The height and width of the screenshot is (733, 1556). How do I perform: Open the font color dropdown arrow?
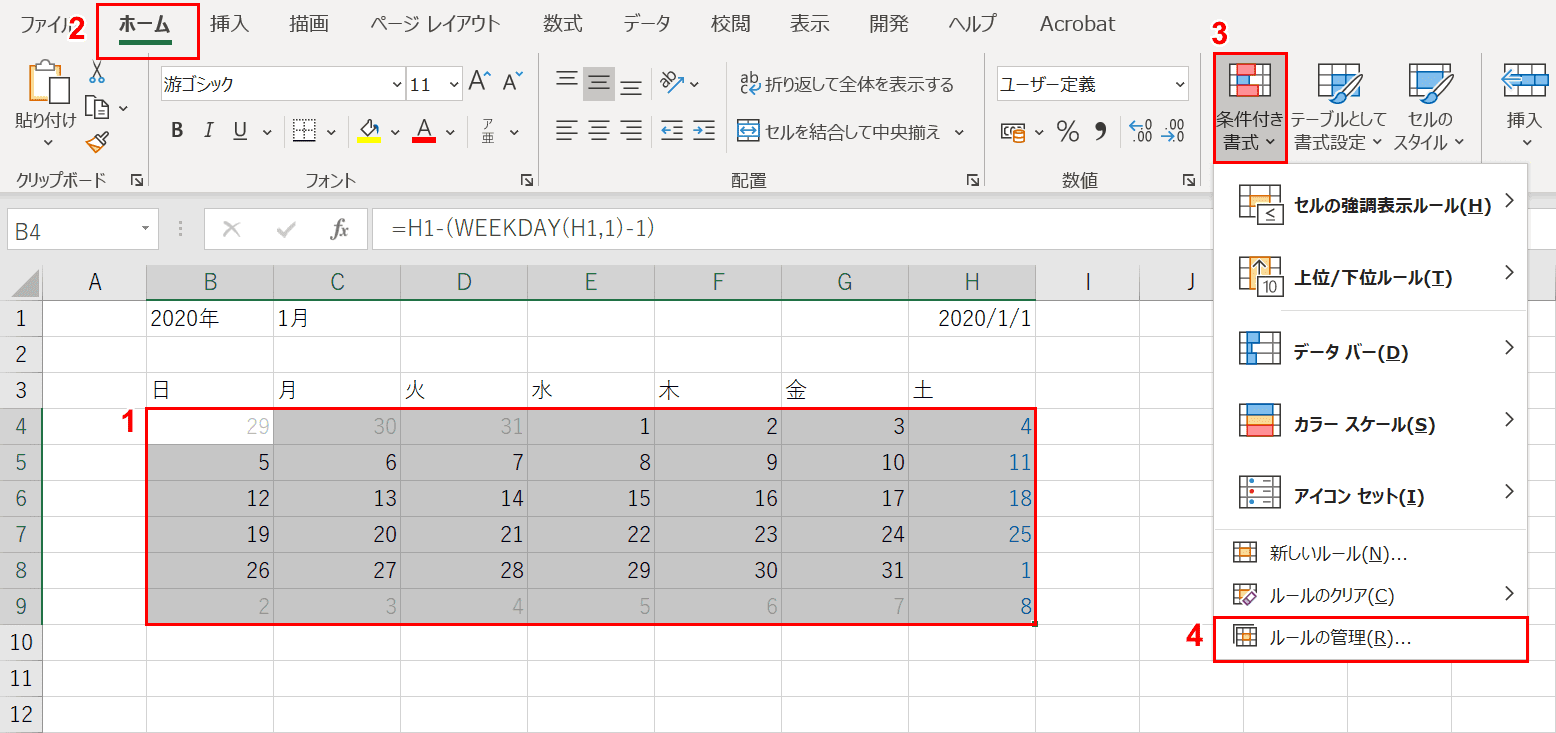[x=450, y=131]
